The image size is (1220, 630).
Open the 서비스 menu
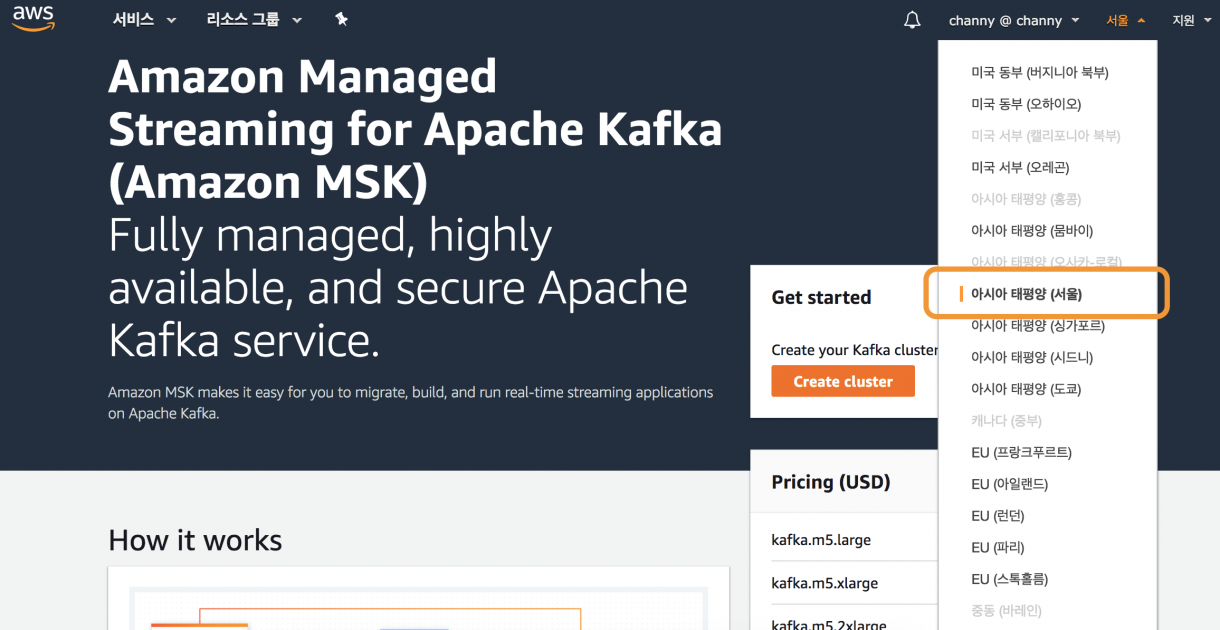(x=134, y=18)
